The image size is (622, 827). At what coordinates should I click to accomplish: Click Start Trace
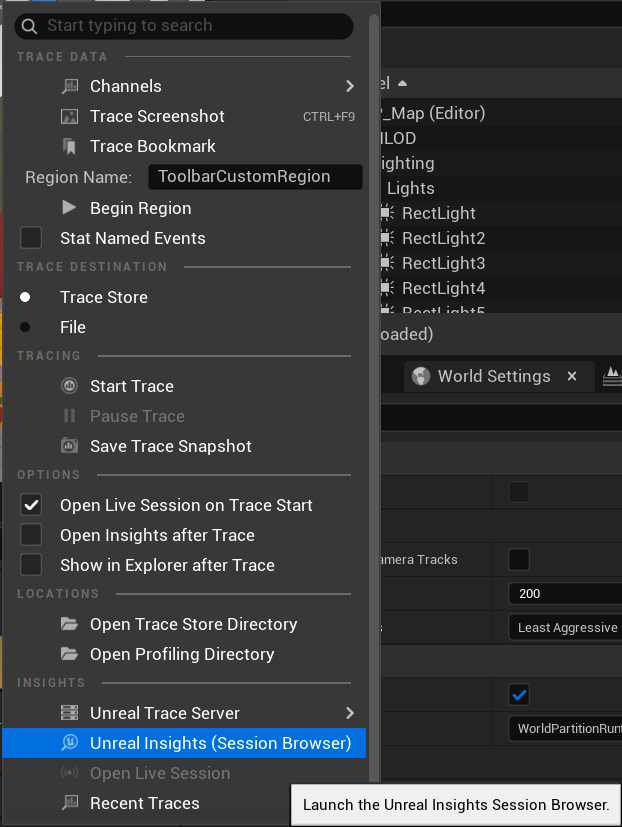pyautogui.click(x=184, y=386)
